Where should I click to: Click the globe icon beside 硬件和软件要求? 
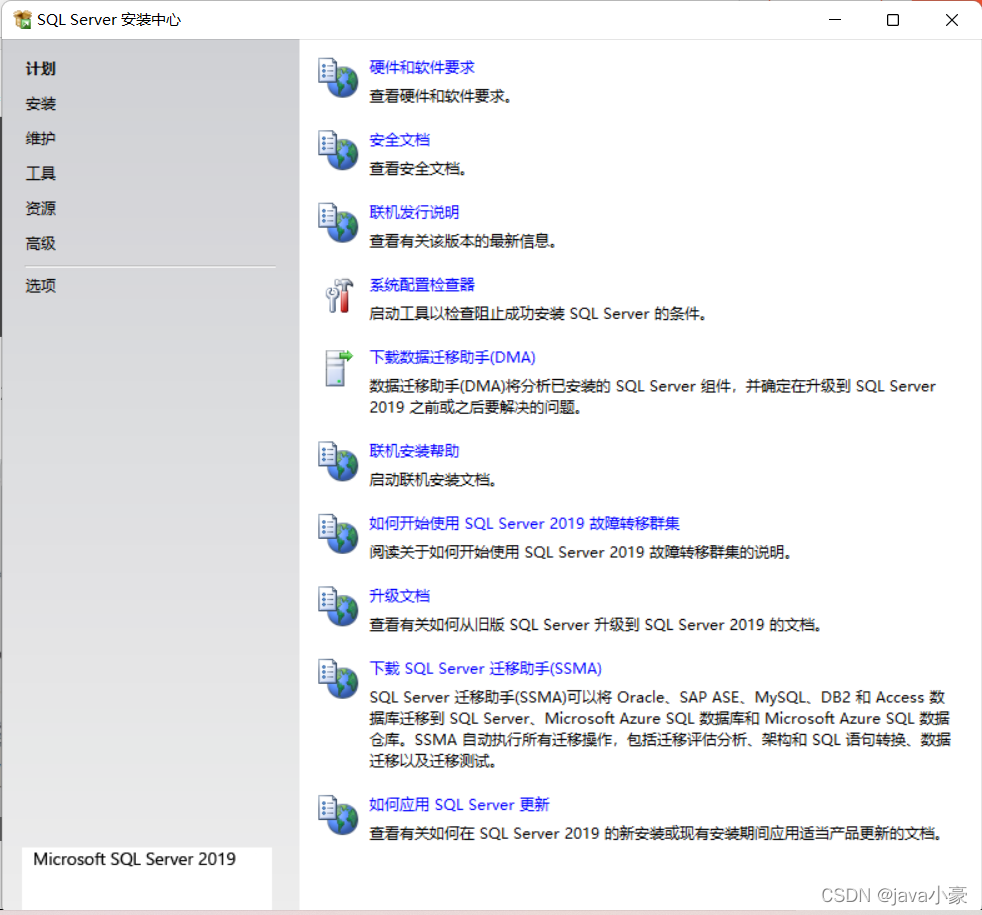click(x=338, y=78)
